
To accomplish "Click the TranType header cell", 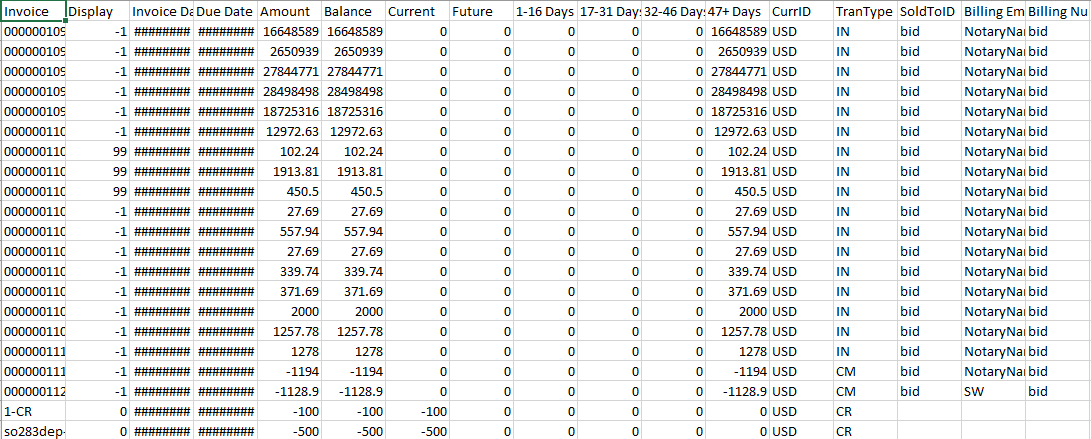I will coord(864,11).
